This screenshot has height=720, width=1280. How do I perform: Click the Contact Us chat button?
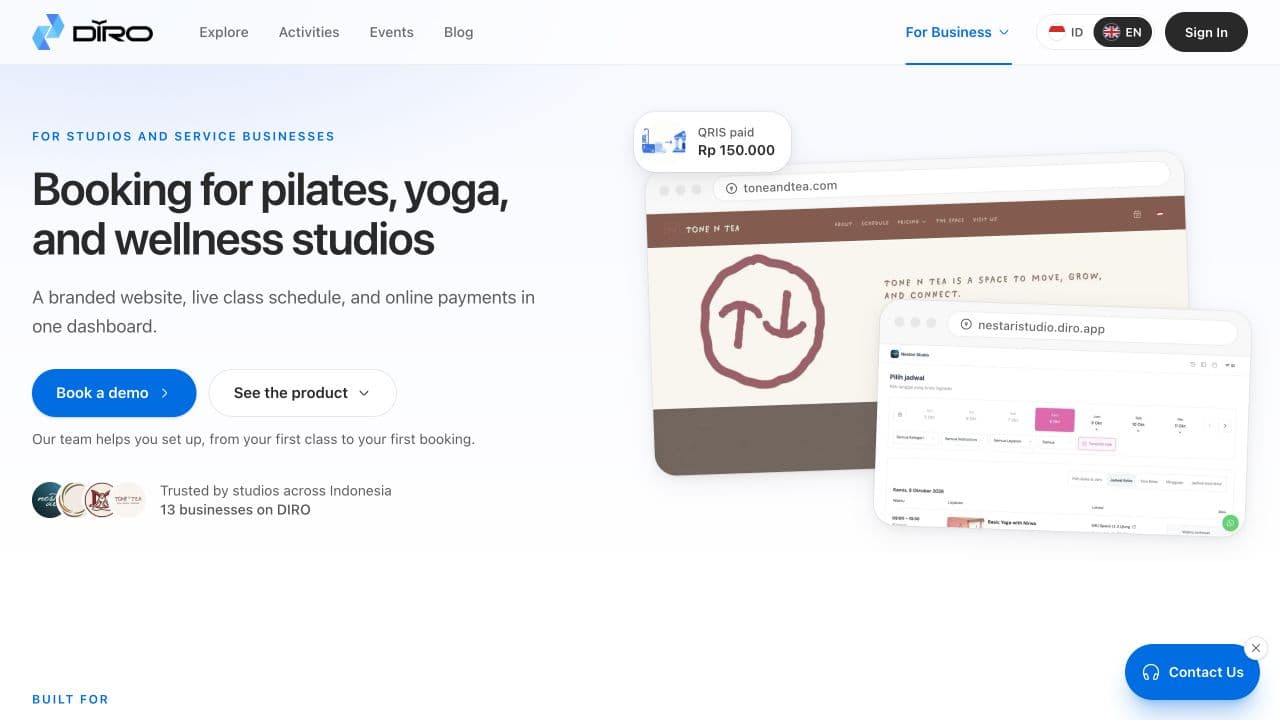pos(1192,672)
